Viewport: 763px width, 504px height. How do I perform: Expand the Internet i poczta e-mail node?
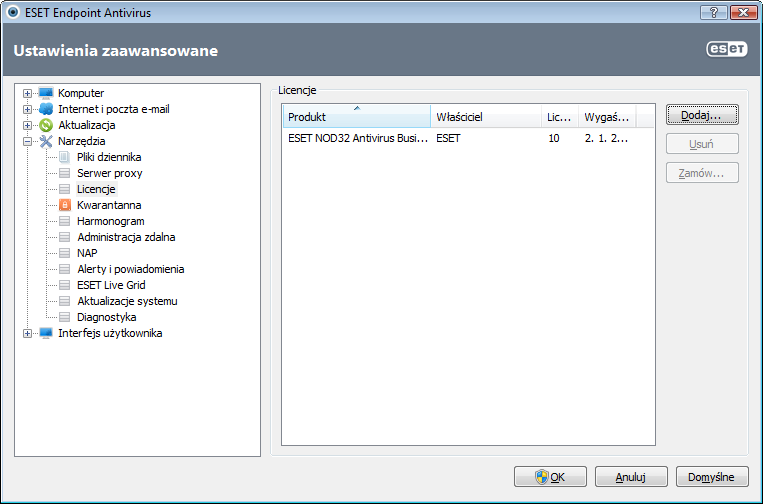click(x=27, y=109)
